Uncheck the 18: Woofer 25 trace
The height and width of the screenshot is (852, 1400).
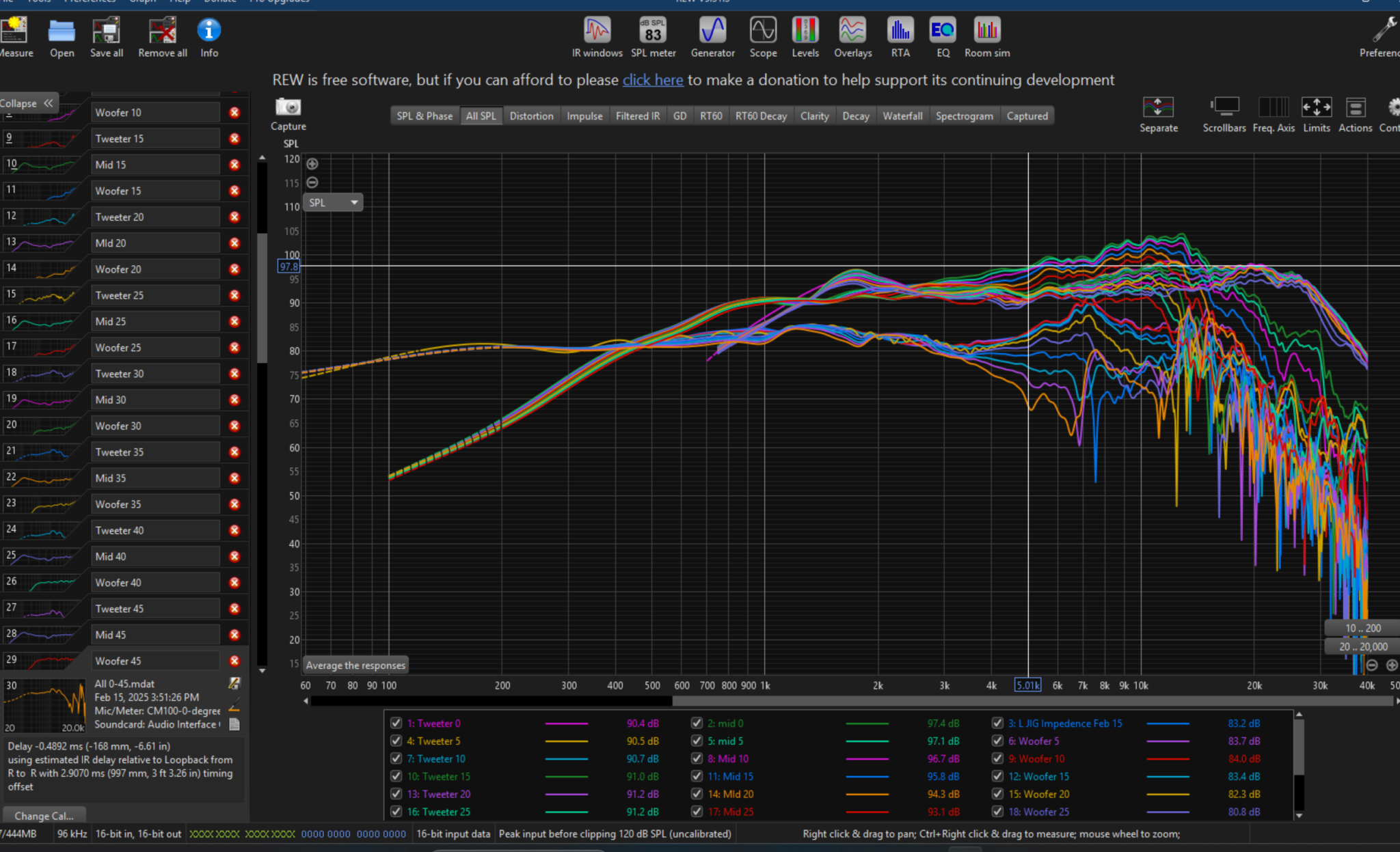pos(997,812)
